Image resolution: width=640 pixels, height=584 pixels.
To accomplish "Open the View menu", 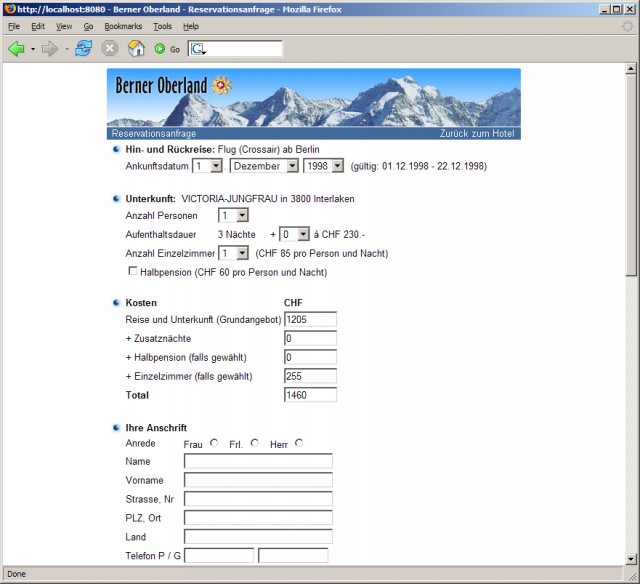I will point(64,27).
